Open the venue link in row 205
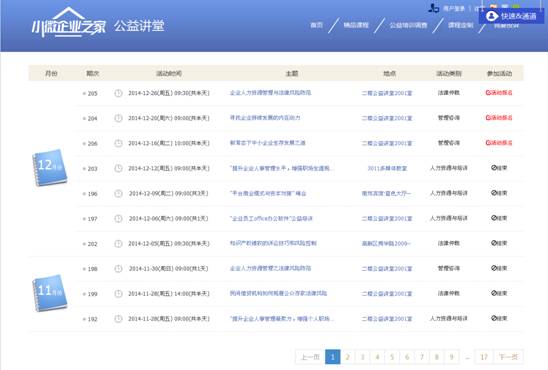Screen dimensions: 548x370 387,93
